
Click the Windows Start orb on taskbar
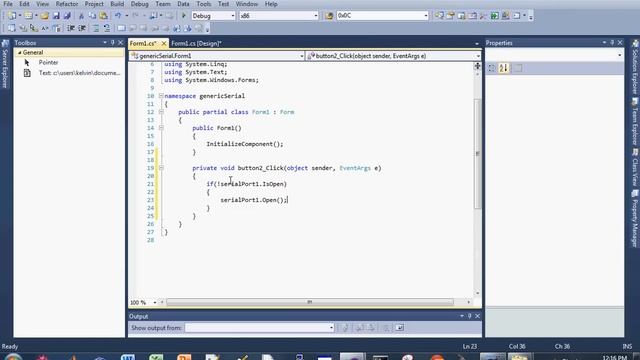click(13, 357)
